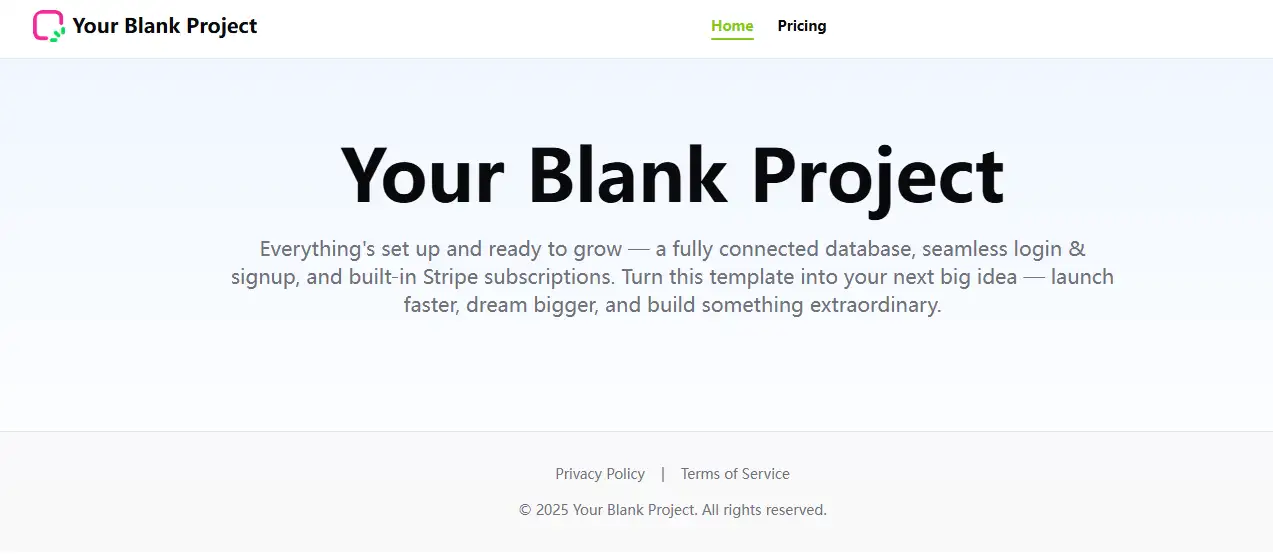Viewport: 1273px width, 554px height.
Task: Click the pink square logo icon
Action: pos(46,23)
